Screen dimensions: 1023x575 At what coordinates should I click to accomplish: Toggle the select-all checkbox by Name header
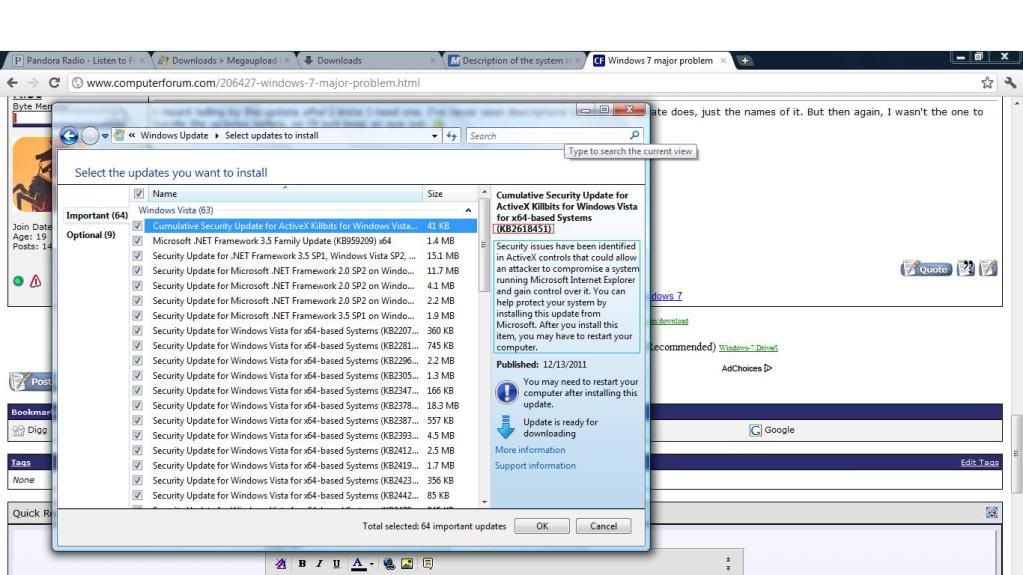(x=138, y=194)
